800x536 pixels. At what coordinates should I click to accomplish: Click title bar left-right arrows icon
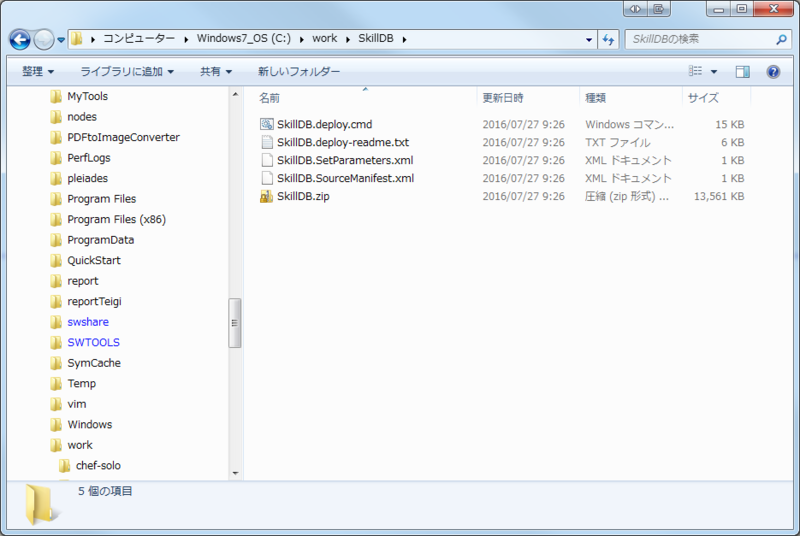point(635,9)
